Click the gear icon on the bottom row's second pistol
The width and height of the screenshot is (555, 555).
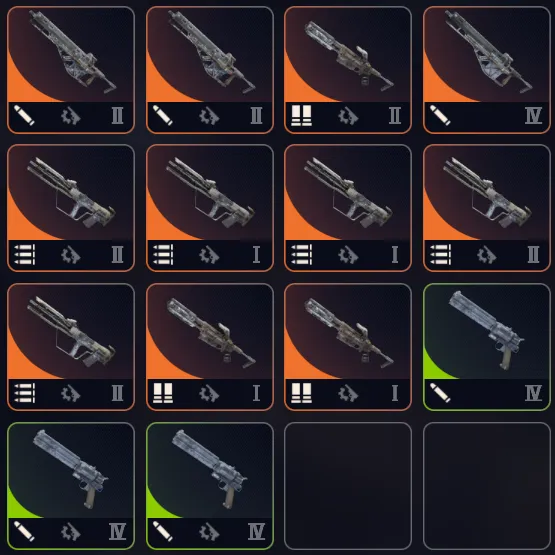[x=209, y=532]
